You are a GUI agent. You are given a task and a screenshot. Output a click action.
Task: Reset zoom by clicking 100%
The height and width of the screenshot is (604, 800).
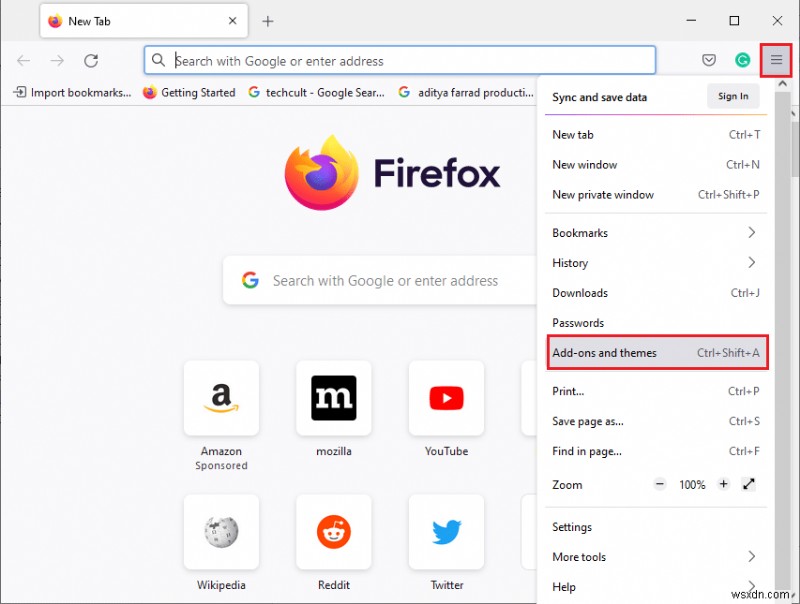point(692,485)
